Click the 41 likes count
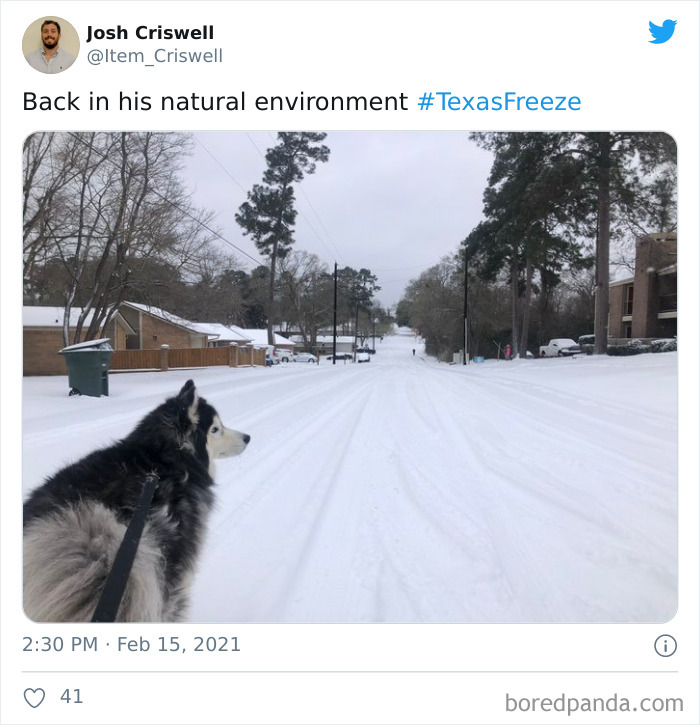The image size is (700, 725). pyautogui.click(x=72, y=696)
